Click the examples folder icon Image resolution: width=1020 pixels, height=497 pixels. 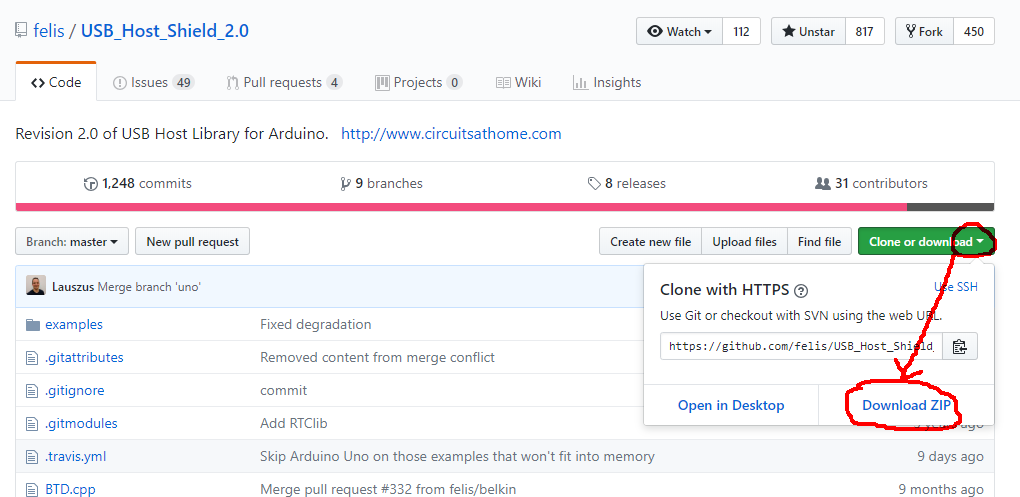33,324
